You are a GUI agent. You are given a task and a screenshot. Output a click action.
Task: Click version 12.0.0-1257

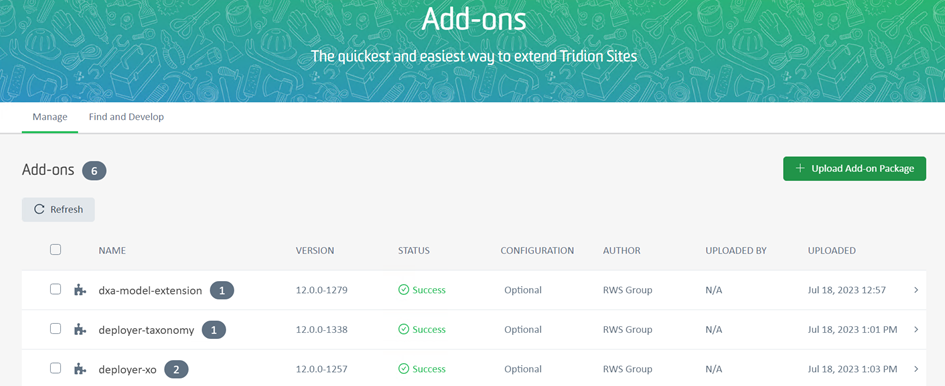pos(321,369)
